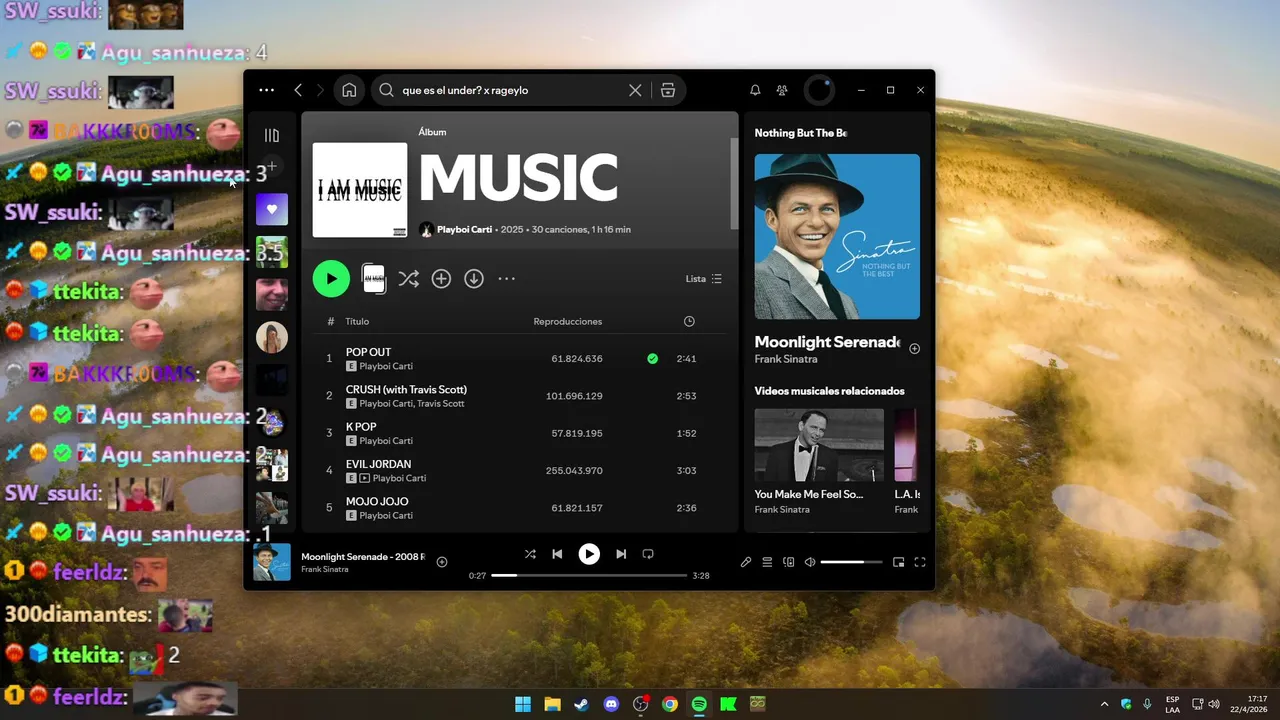Open the miniplayer

coord(898,562)
